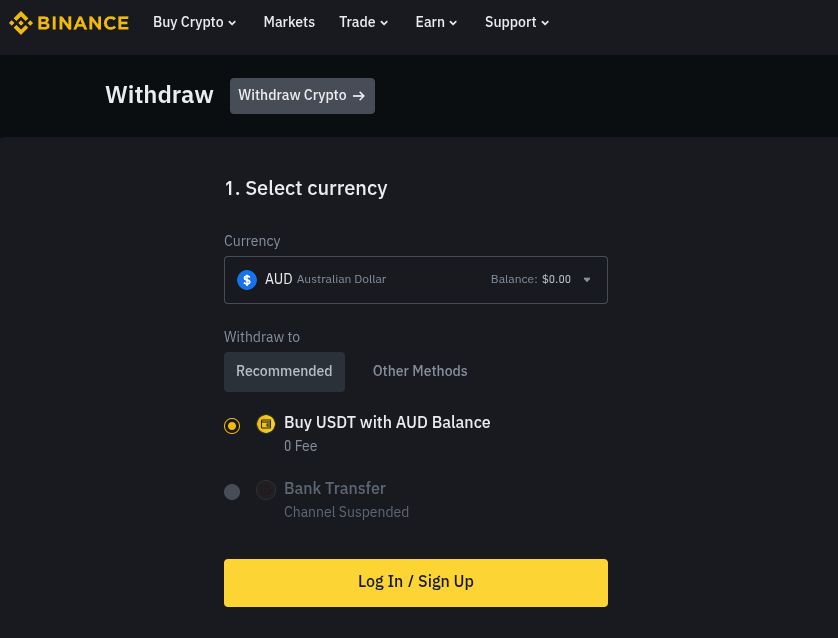
Task: Select the Buy USDT with AUD radio button
Action: [232, 426]
